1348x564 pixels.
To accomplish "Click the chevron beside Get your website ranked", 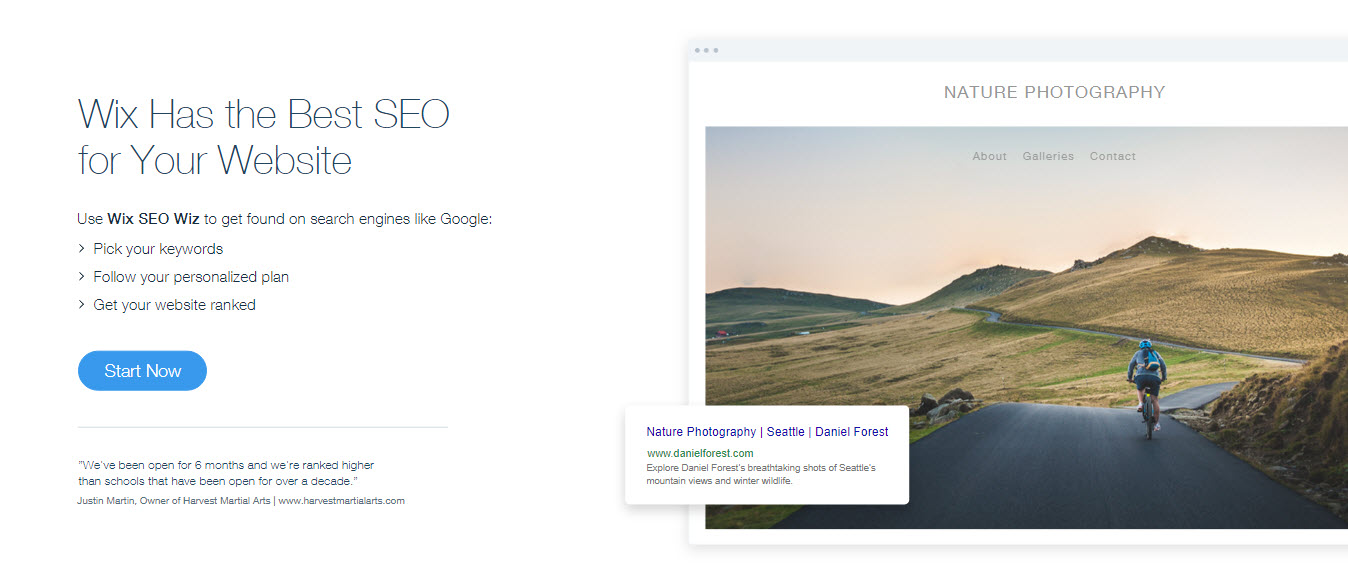I will [x=81, y=304].
